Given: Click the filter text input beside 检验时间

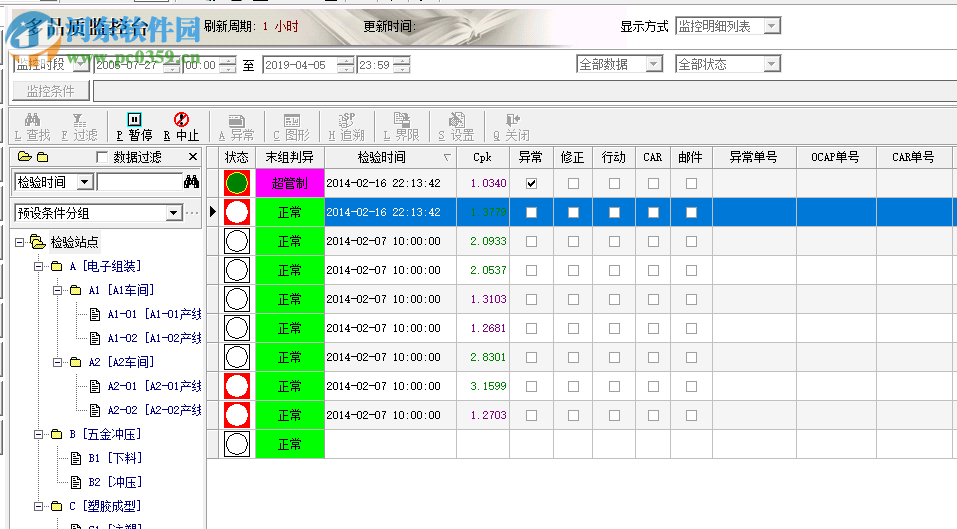Looking at the screenshot, I should pos(139,182).
